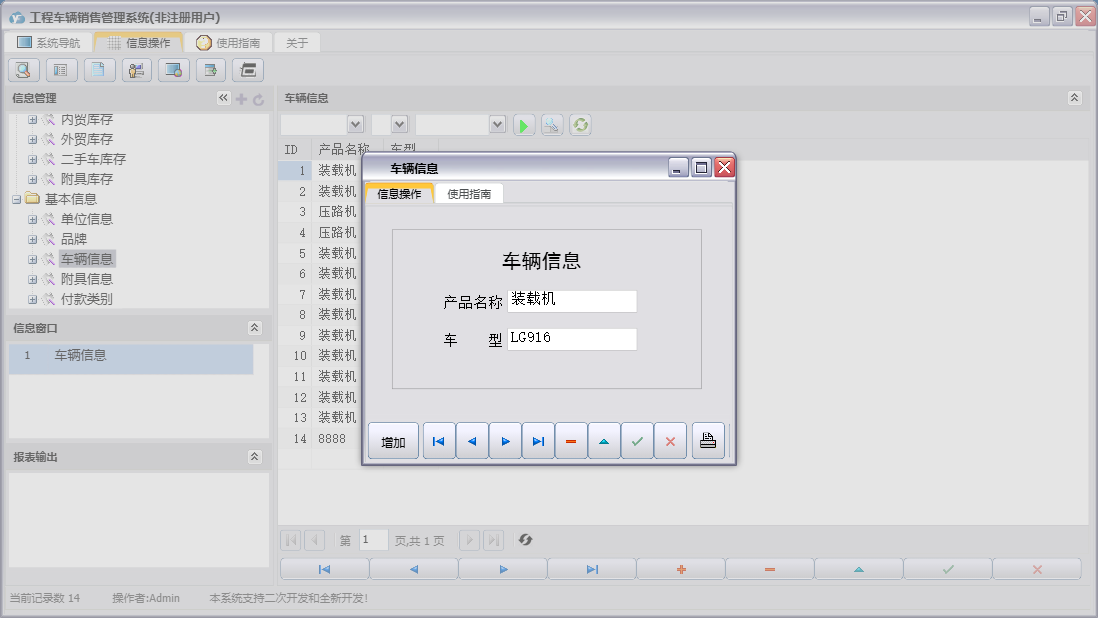Collapse the 基本信息 folder
The height and width of the screenshot is (618, 1098).
16,199
